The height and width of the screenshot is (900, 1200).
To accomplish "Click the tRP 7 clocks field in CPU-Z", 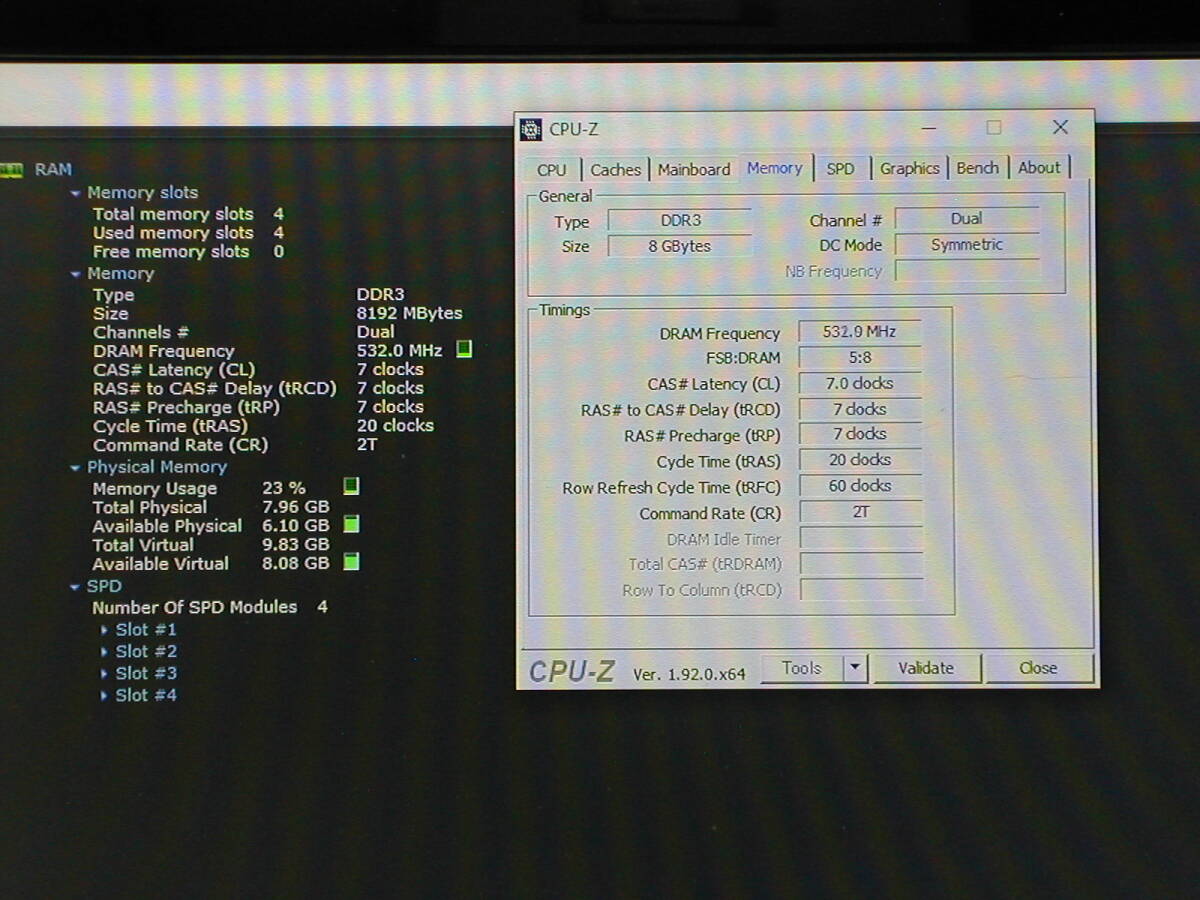I will 859,434.
